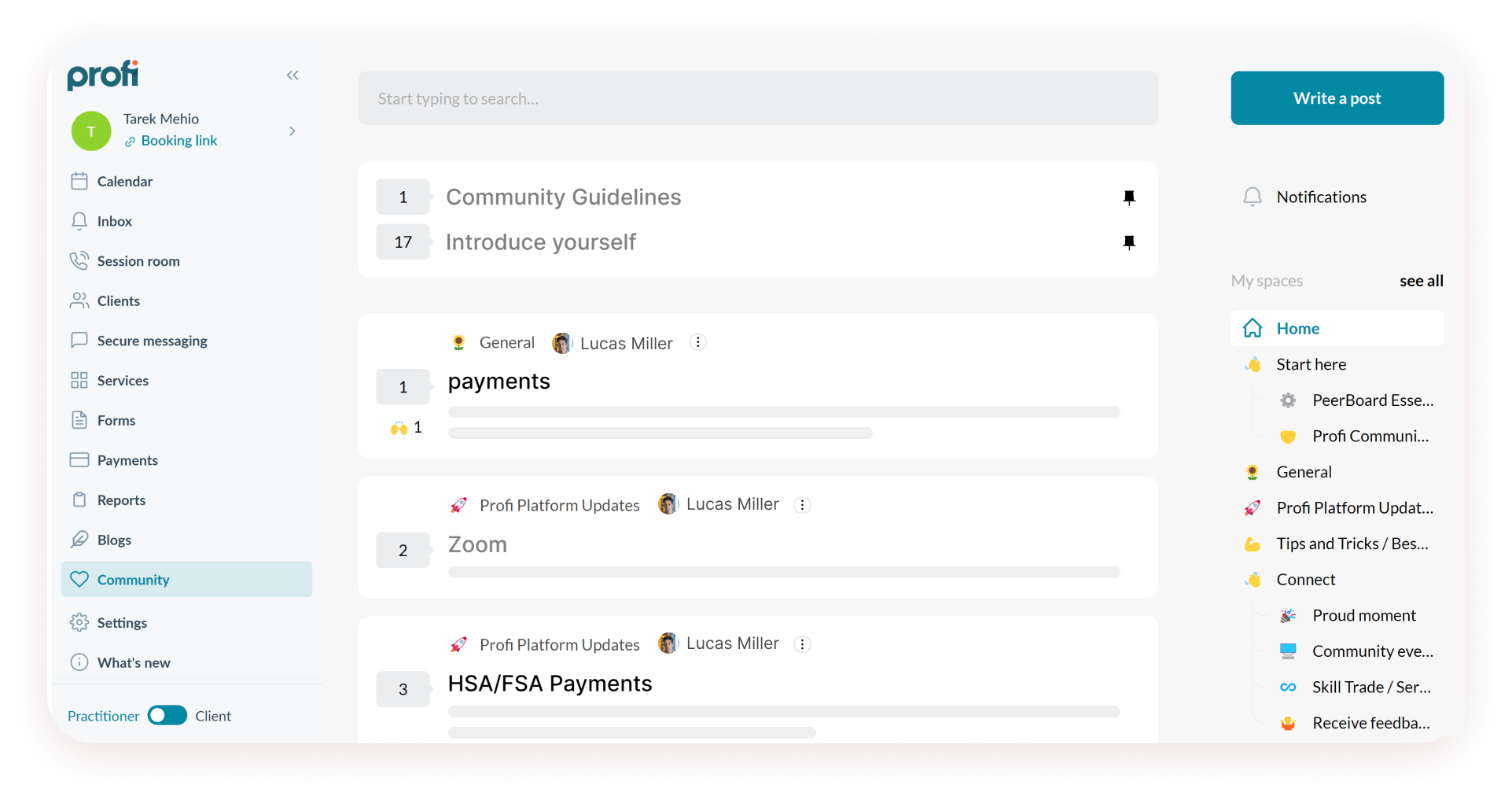1512x800 pixels.
Task: Expand the Connect space group
Action: (1305, 580)
